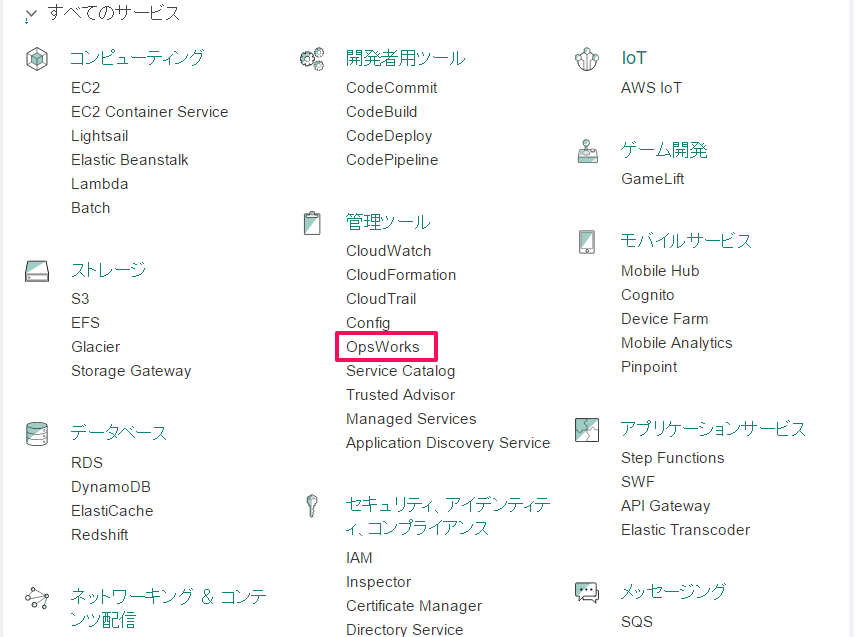
Task: Go to Trusted Advisor
Action: click(400, 395)
